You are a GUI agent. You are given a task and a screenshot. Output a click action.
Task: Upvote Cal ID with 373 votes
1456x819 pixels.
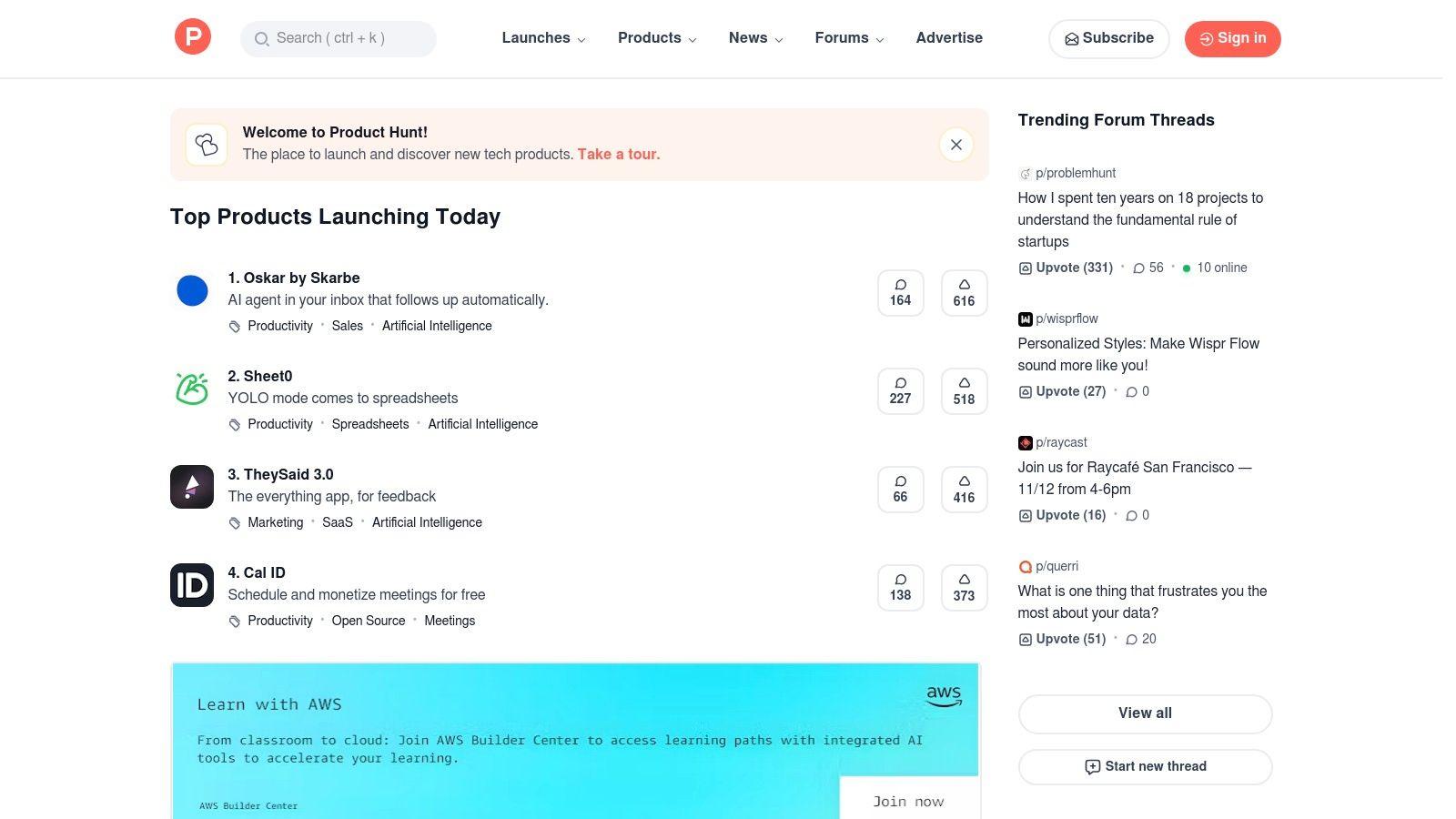[965, 588]
